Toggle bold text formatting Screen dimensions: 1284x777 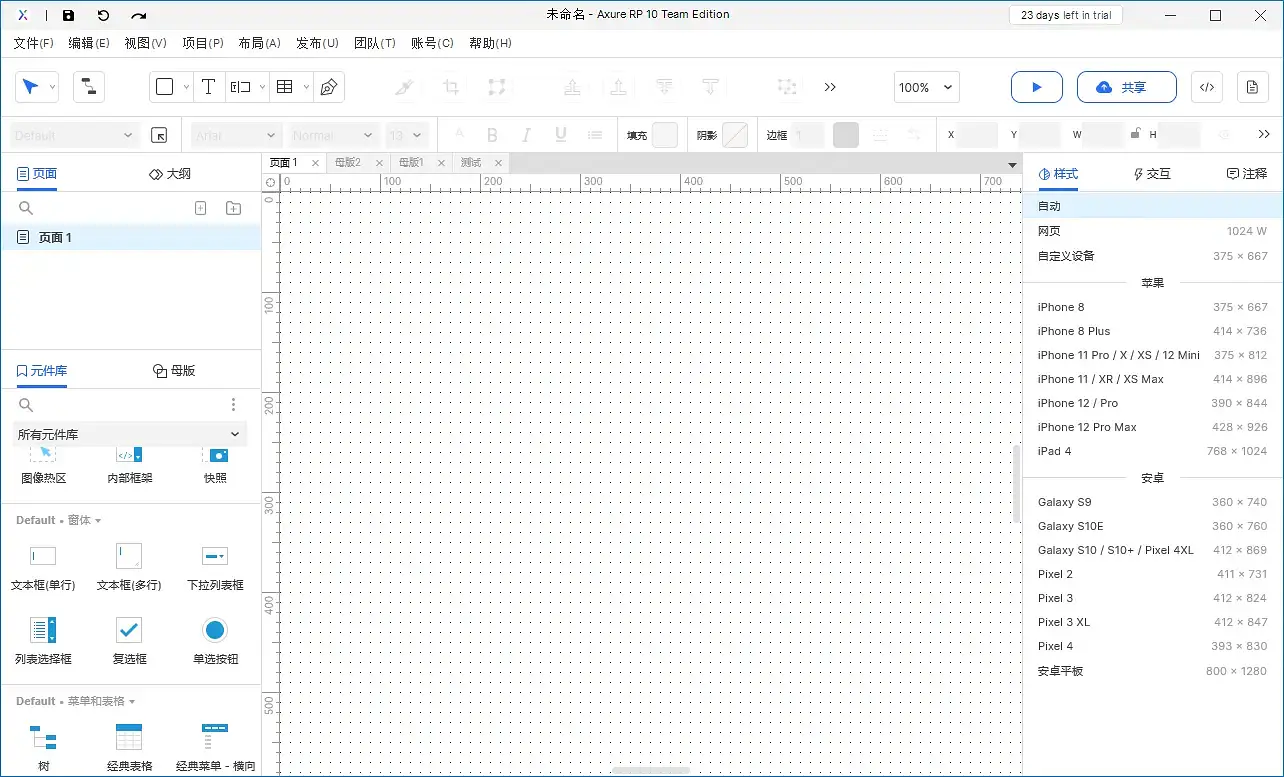(x=492, y=134)
